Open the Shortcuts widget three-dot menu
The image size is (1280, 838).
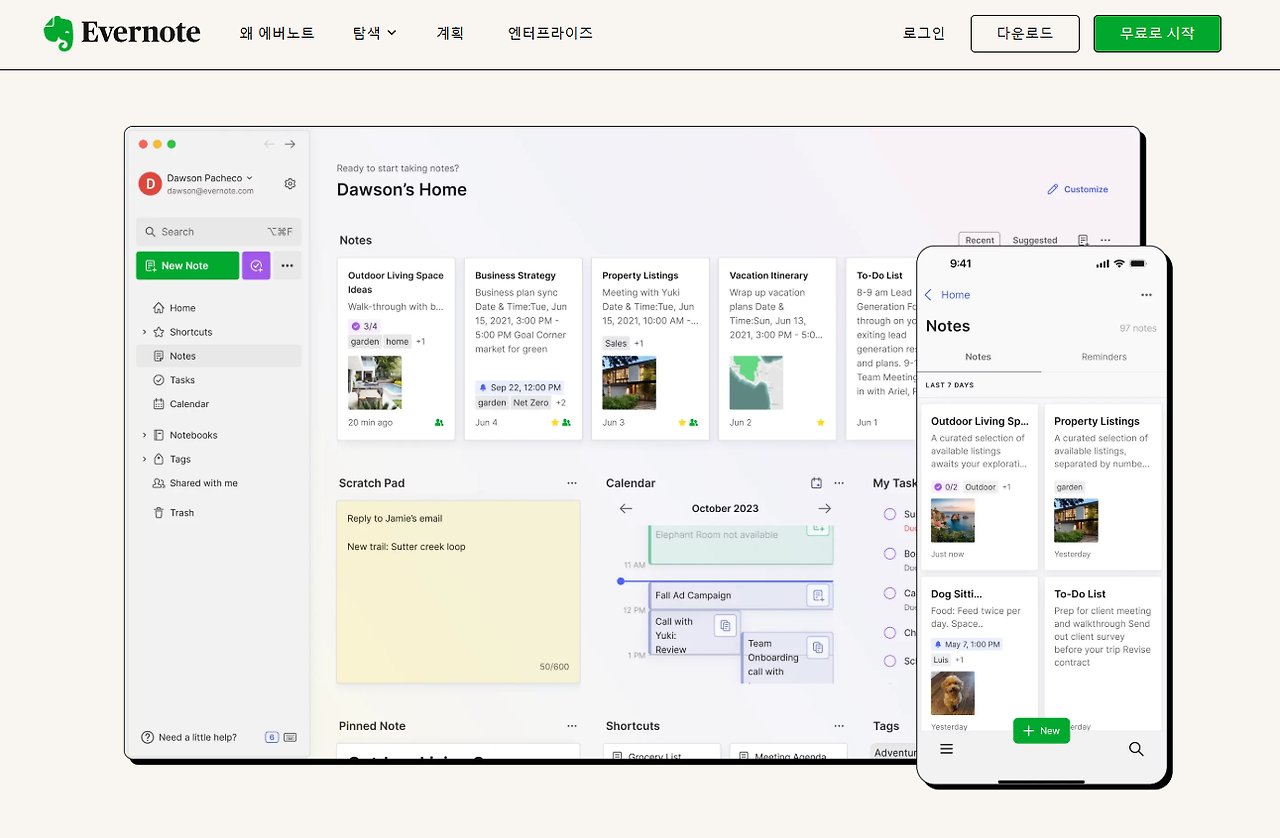839,726
